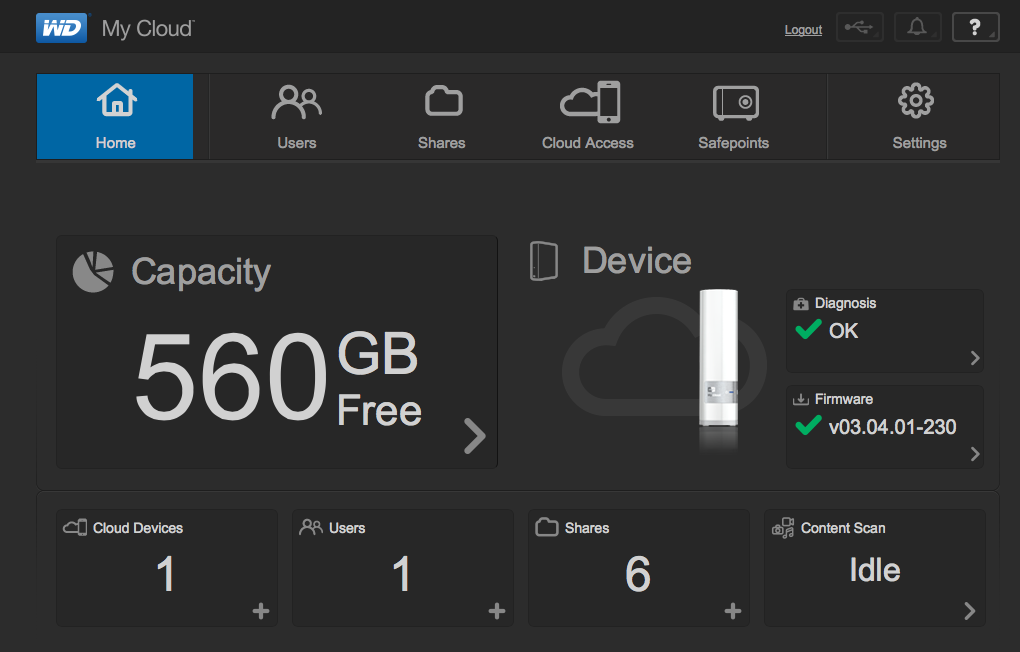Viewport: 1020px width, 652px height.
Task: Click the Capacity heading
Action: click(201, 272)
